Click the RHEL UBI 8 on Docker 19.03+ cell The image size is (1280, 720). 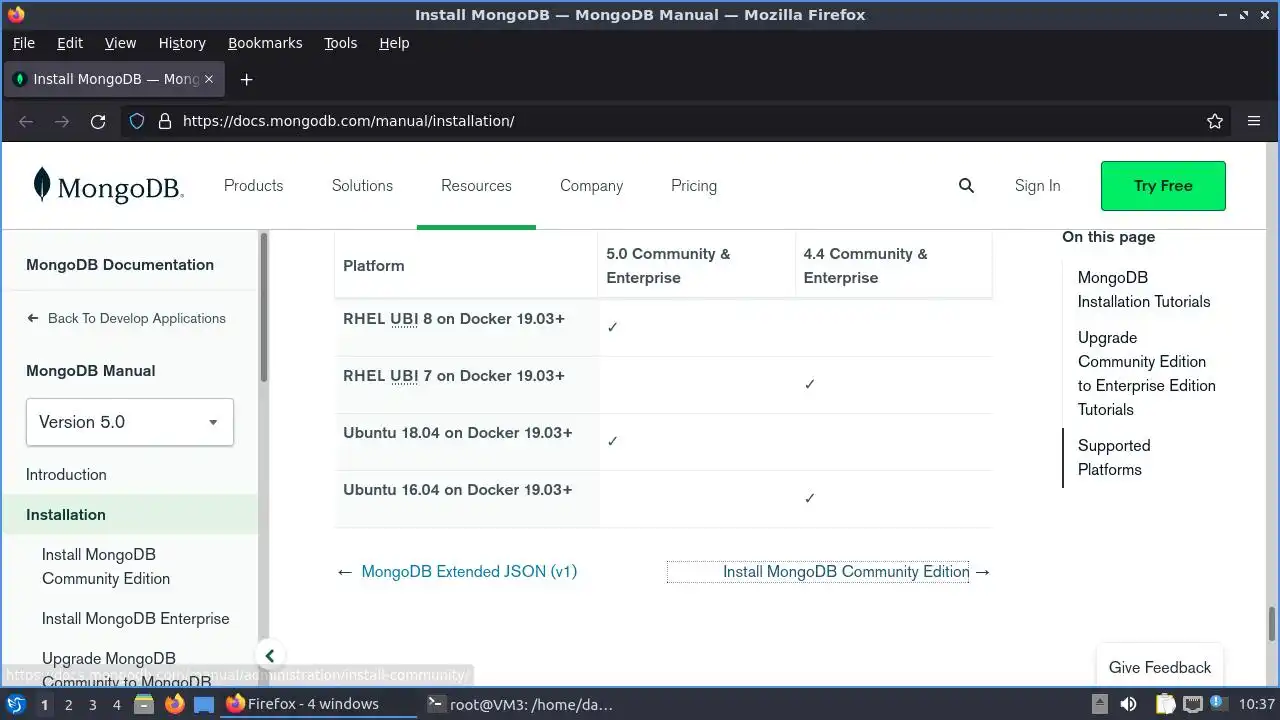click(466, 328)
